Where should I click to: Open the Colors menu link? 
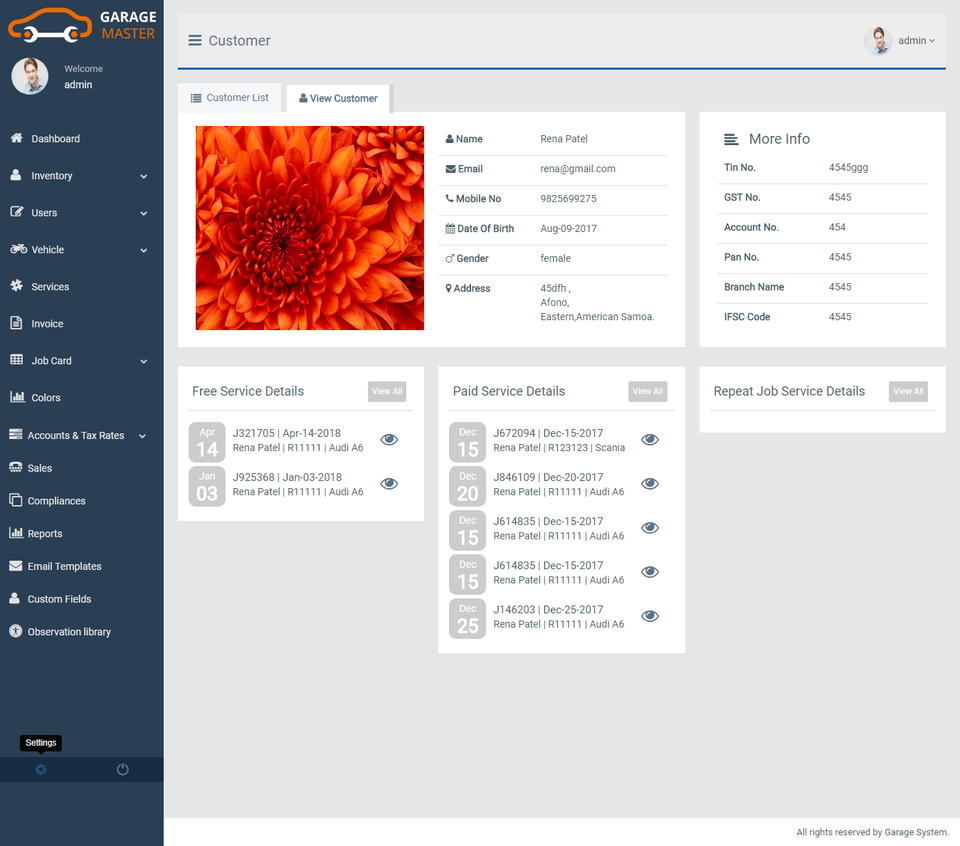46,398
